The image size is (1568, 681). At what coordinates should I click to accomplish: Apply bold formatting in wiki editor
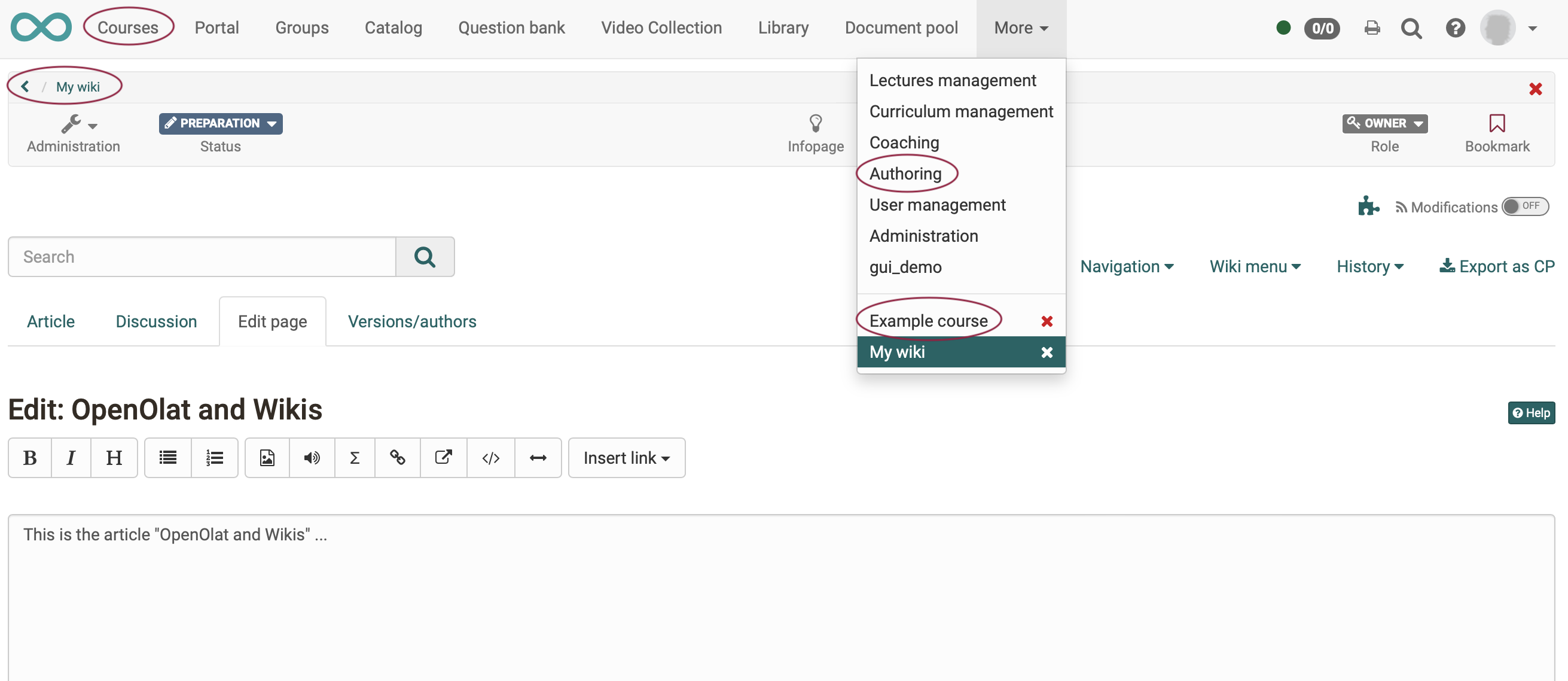30,457
